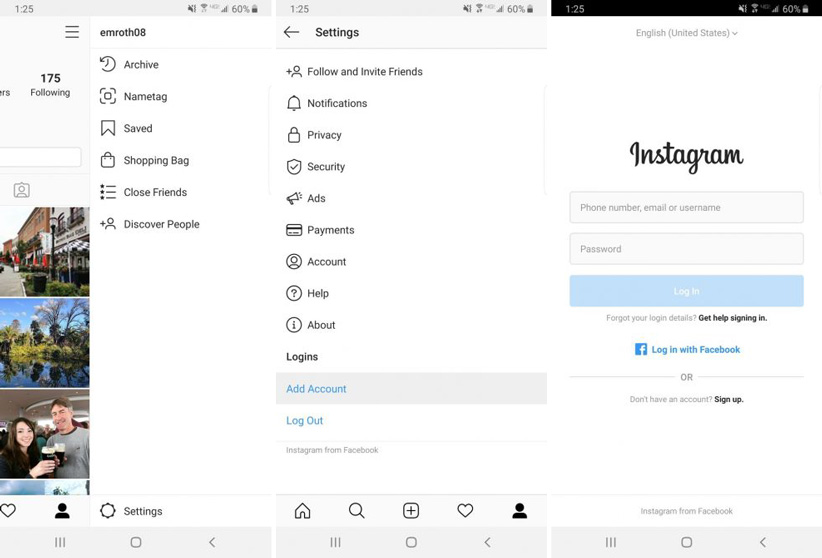View the 175 Following count
The height and width of the screenshot is (558, 822).
50,84
